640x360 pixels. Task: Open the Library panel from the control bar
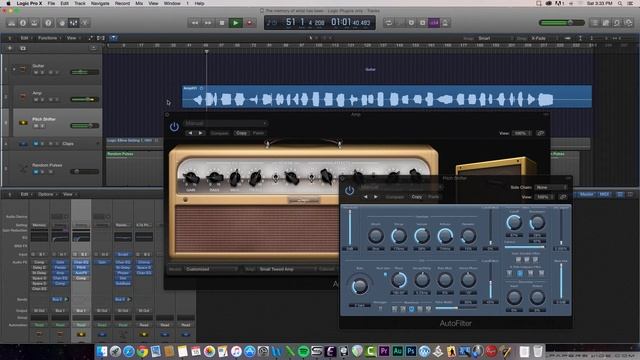11,23
